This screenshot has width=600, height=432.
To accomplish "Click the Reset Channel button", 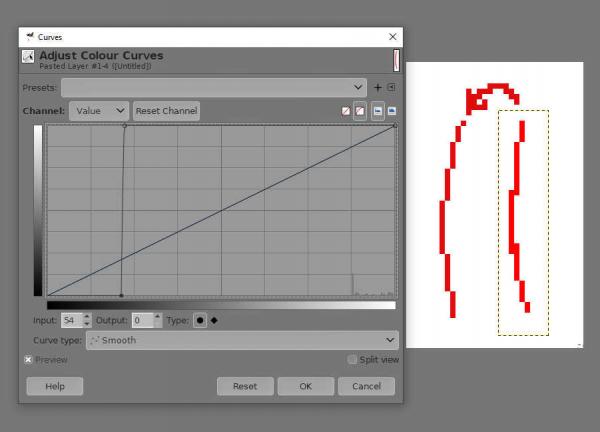I will pyautogui.click(x=166, y=111).
